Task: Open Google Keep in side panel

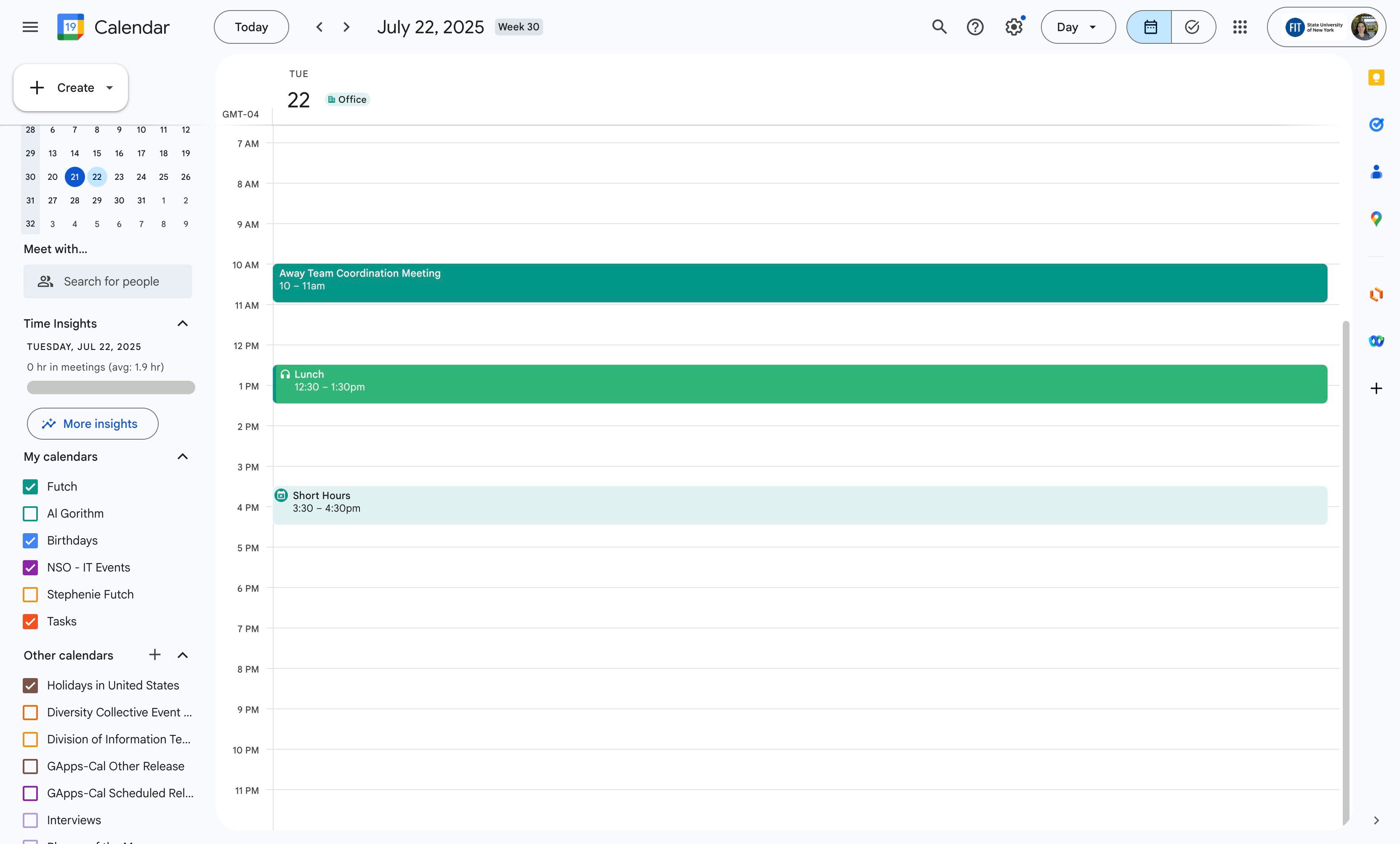Action: click(1376, 77)
